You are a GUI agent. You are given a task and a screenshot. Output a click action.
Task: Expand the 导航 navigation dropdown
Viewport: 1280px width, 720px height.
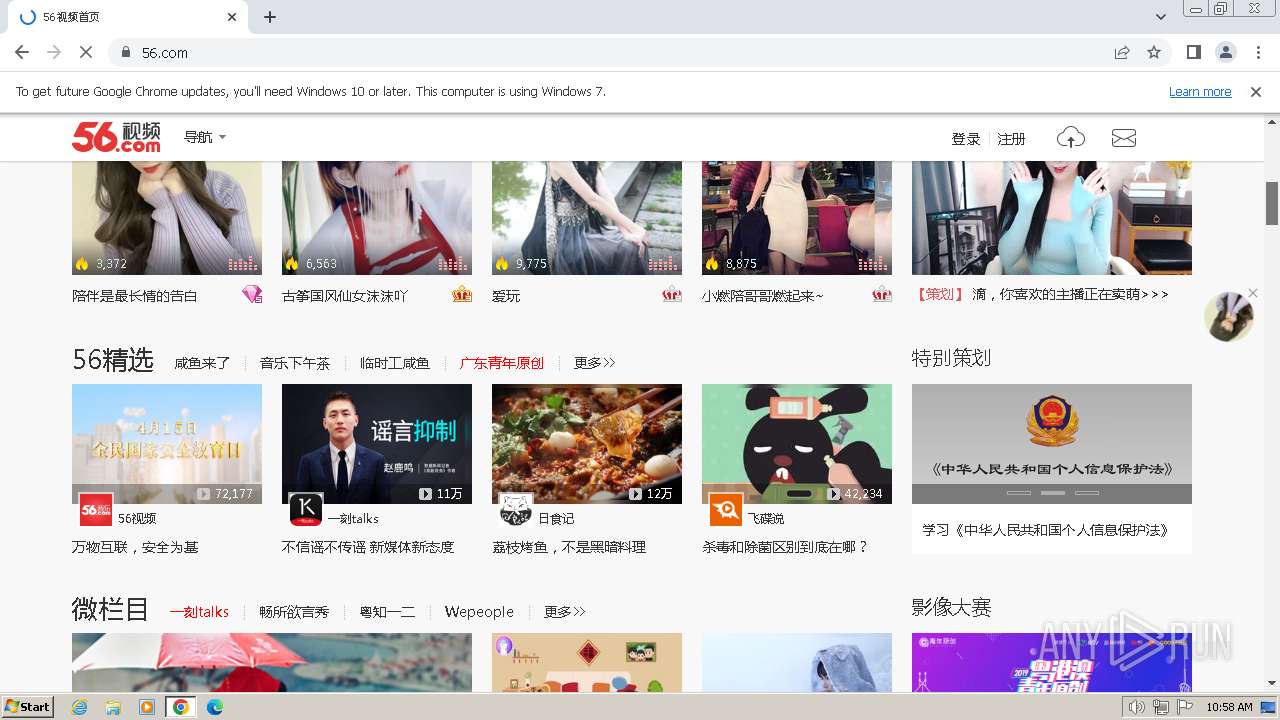205,137
